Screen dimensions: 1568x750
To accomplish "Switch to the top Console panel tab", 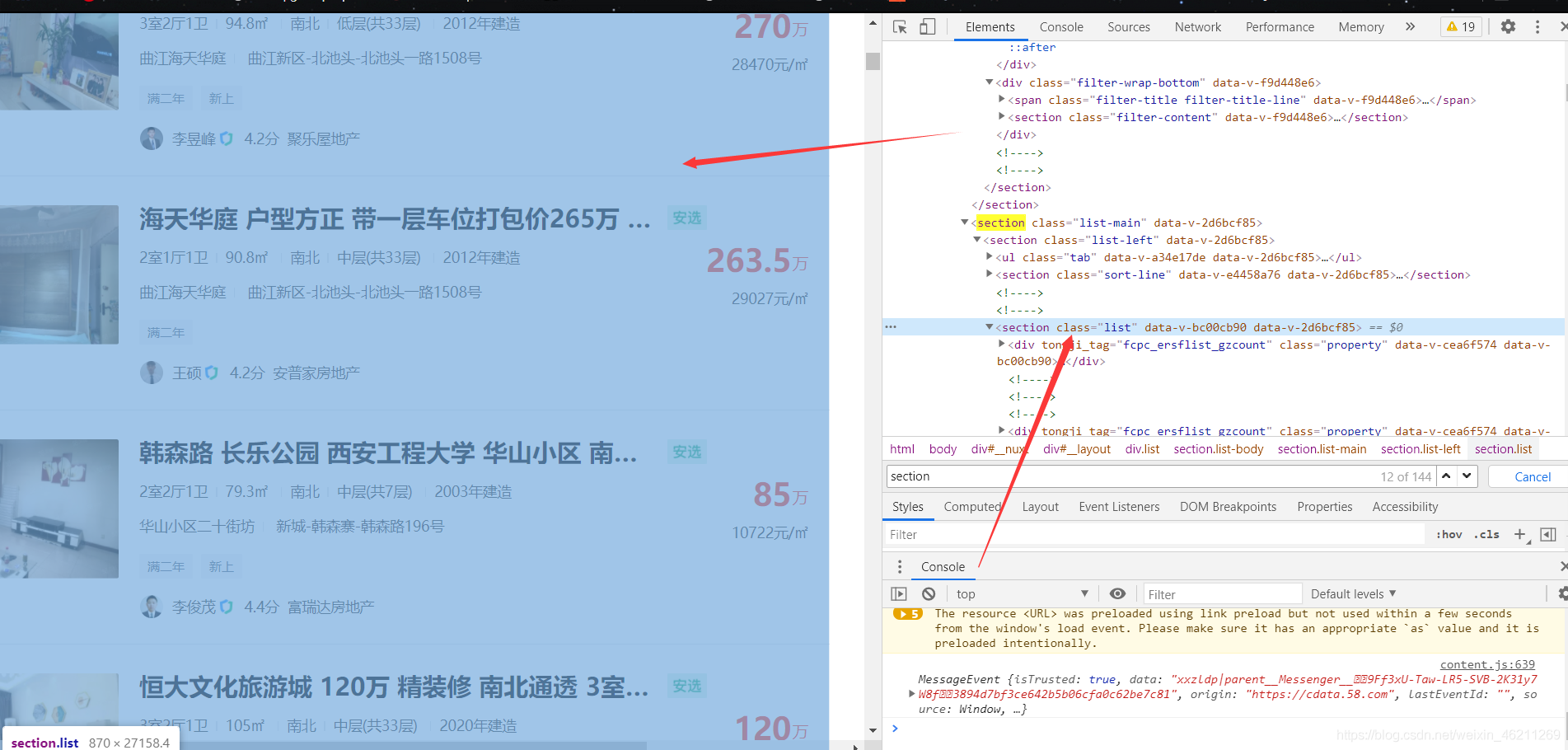I will coord(1061,27).
